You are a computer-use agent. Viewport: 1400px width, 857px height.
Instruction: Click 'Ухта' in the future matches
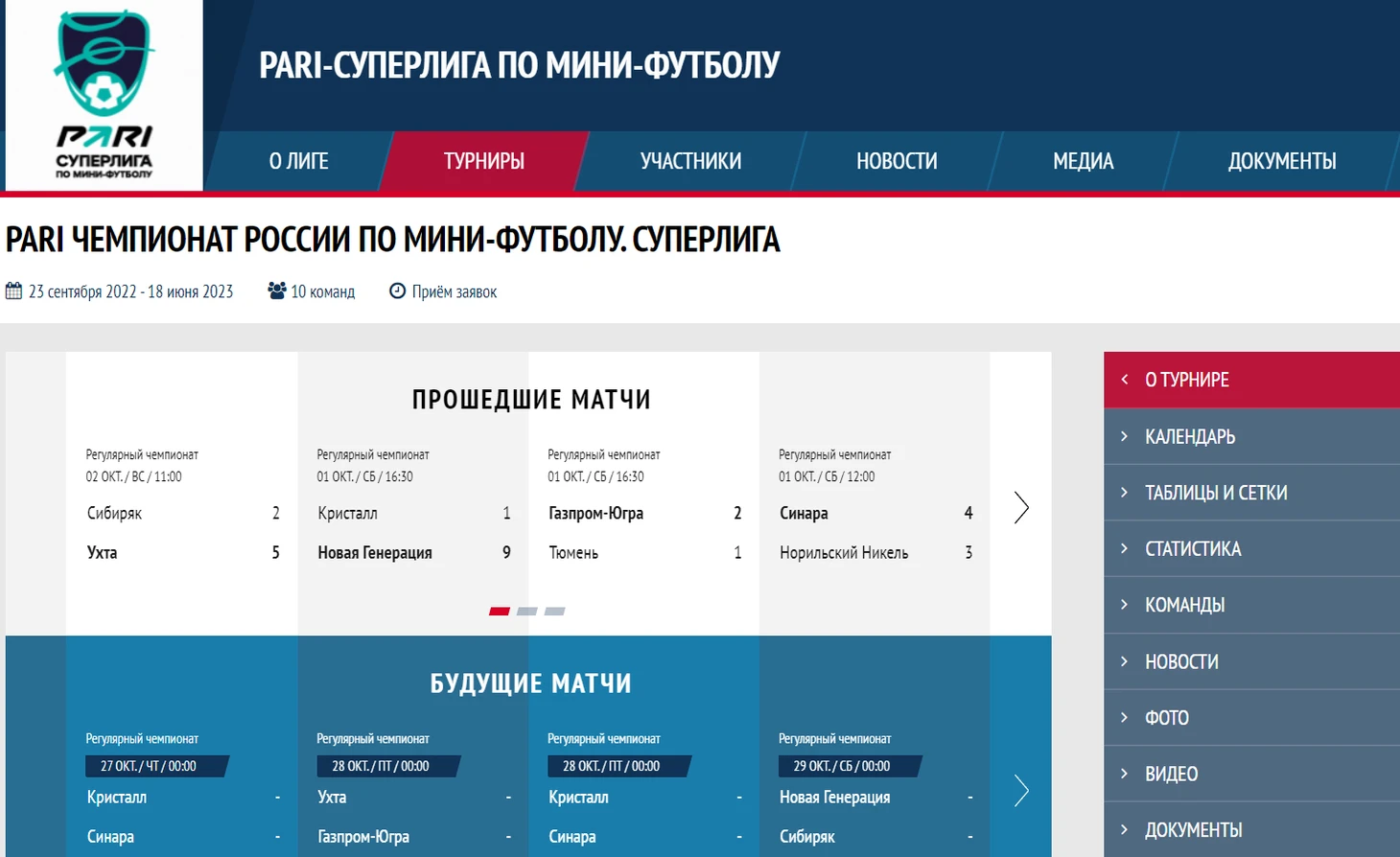[332, 797]
